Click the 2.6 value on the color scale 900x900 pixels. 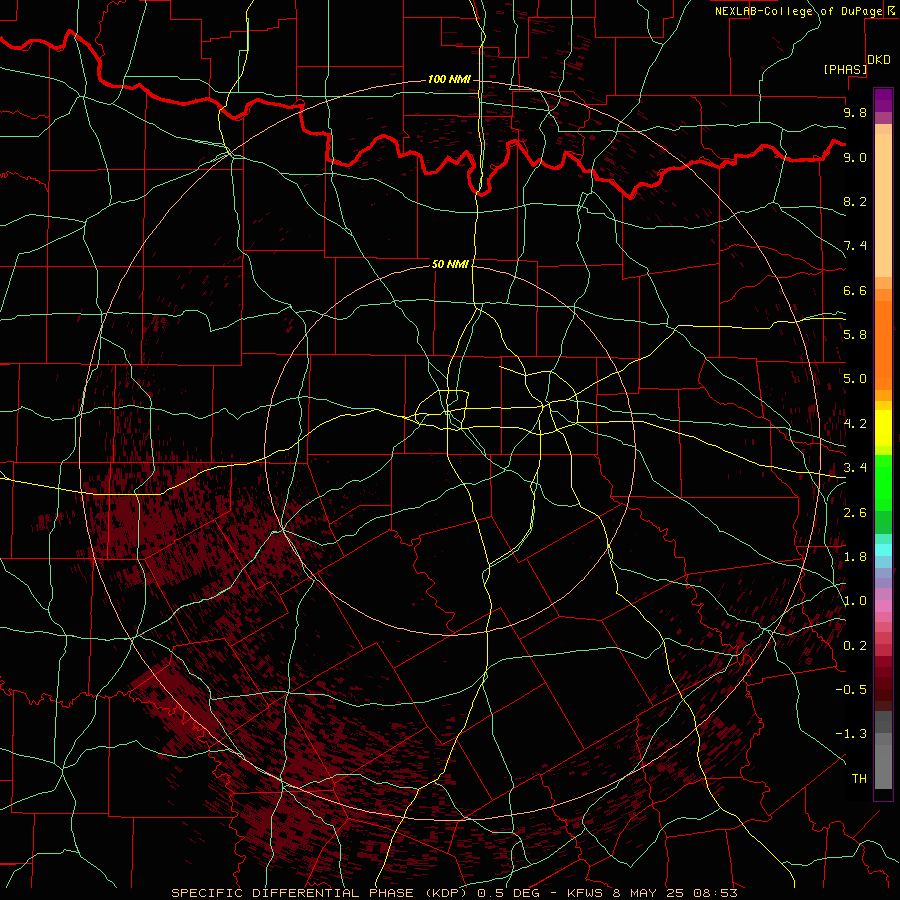855,513
